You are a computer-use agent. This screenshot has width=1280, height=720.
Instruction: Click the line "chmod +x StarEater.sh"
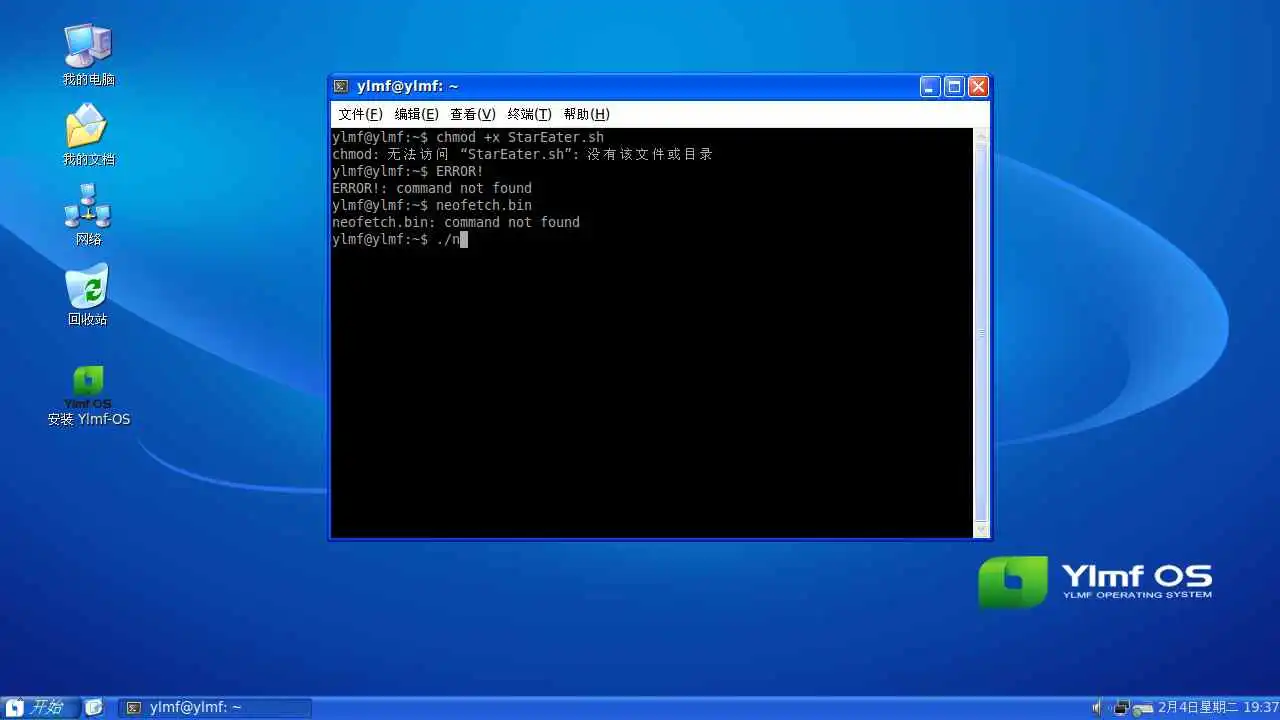click(x=468, y=137)
